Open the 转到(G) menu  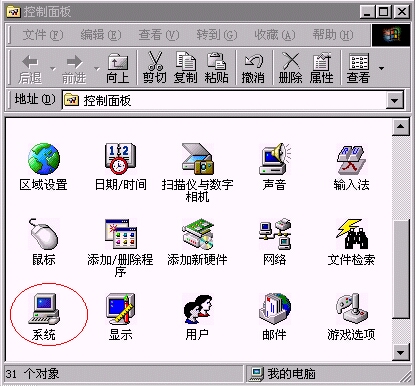217,35
